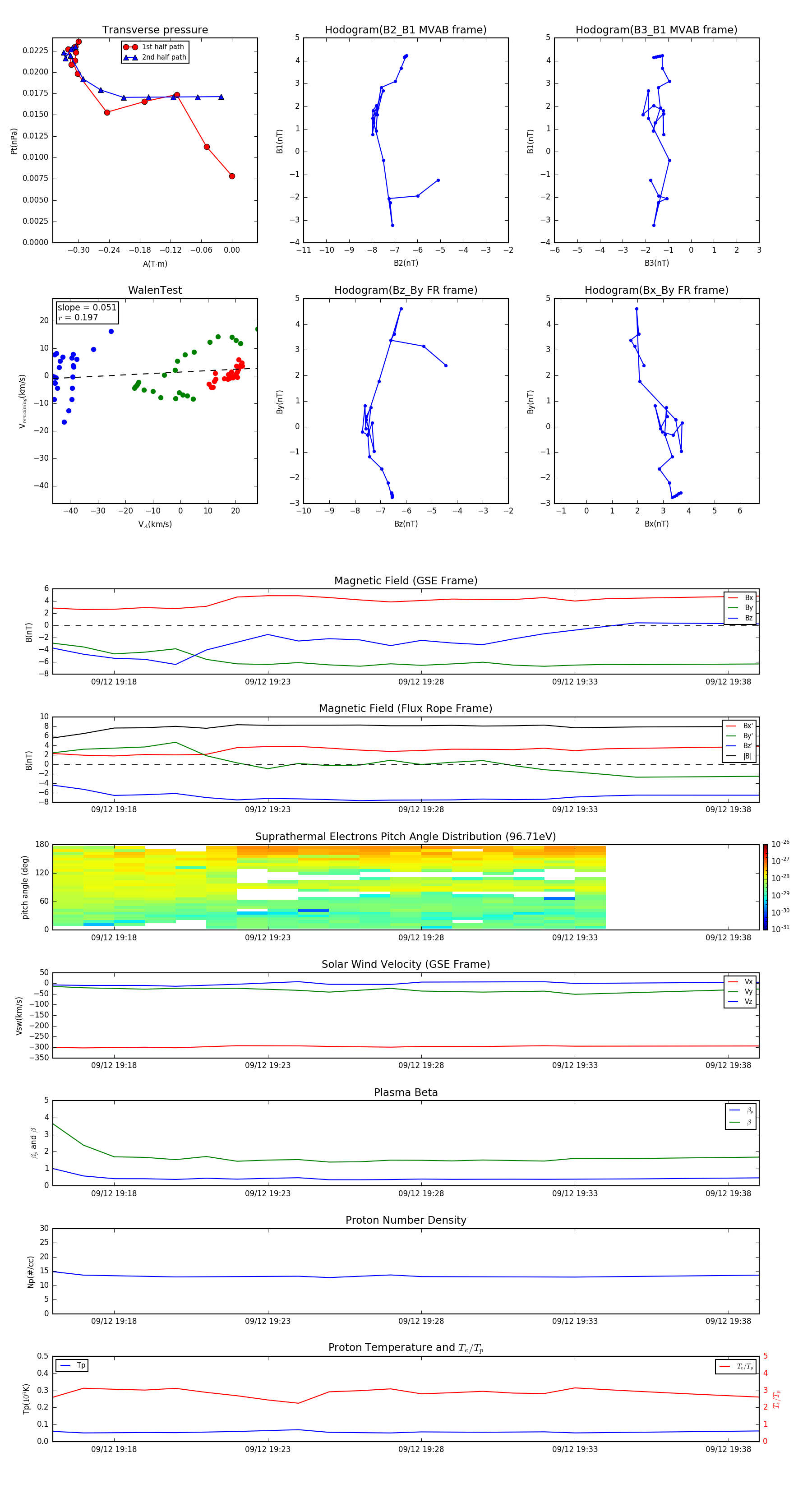812x1489 pixels.
Task: Click the 'By' legend entry in GSE magnetic field
Action: point(740,607)
